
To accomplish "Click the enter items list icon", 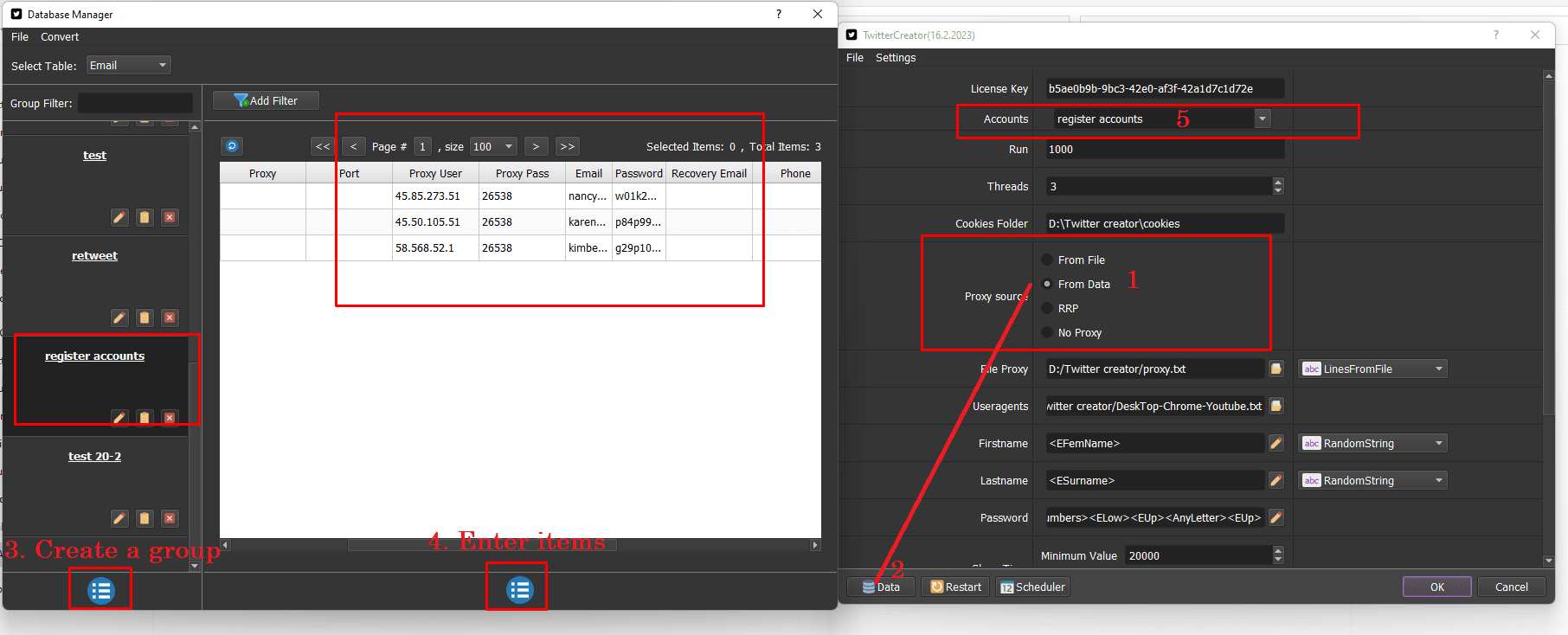I will tap(519, 590).
